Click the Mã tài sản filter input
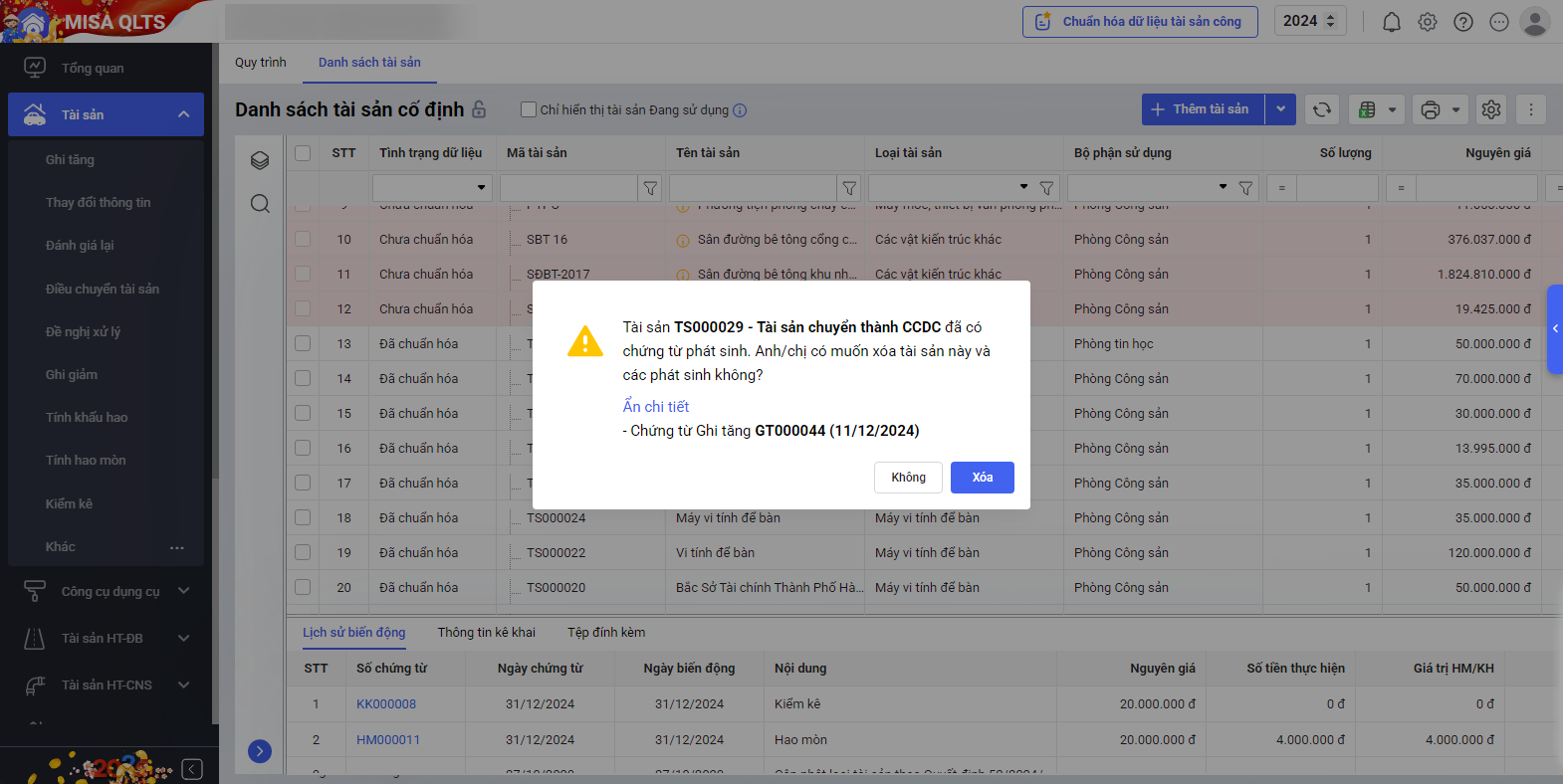The height and width of the screenshot is (784, 1563). click(567, 187)
